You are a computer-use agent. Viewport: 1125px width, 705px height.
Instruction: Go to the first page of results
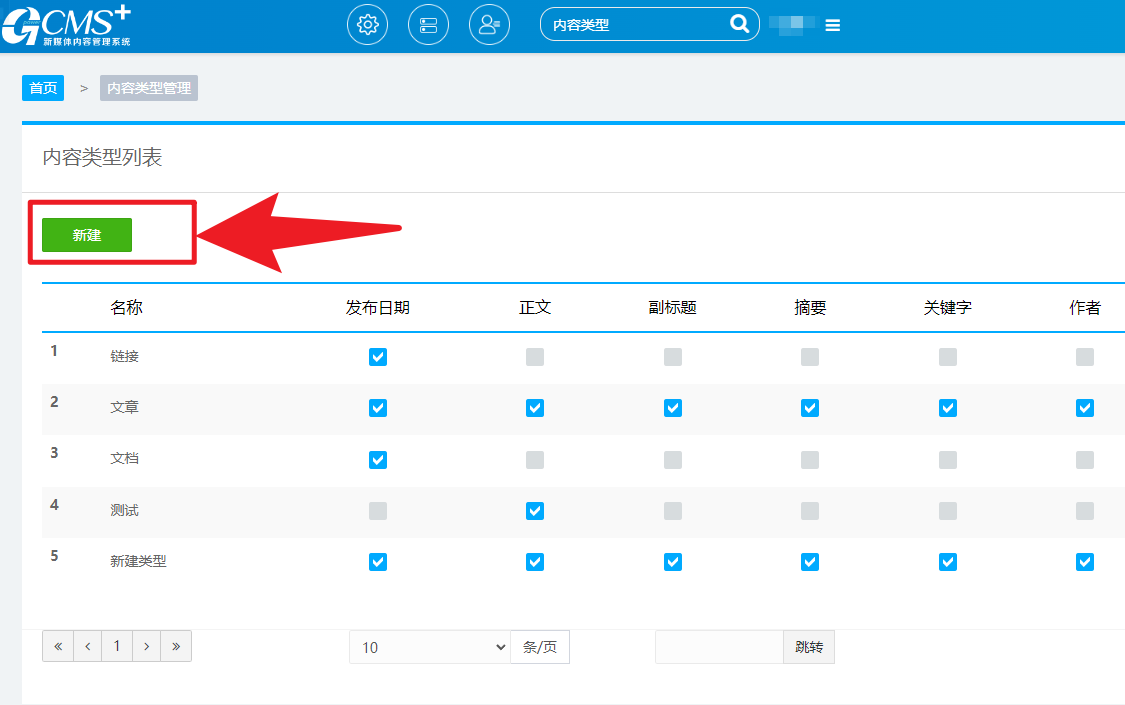point(57,647)
